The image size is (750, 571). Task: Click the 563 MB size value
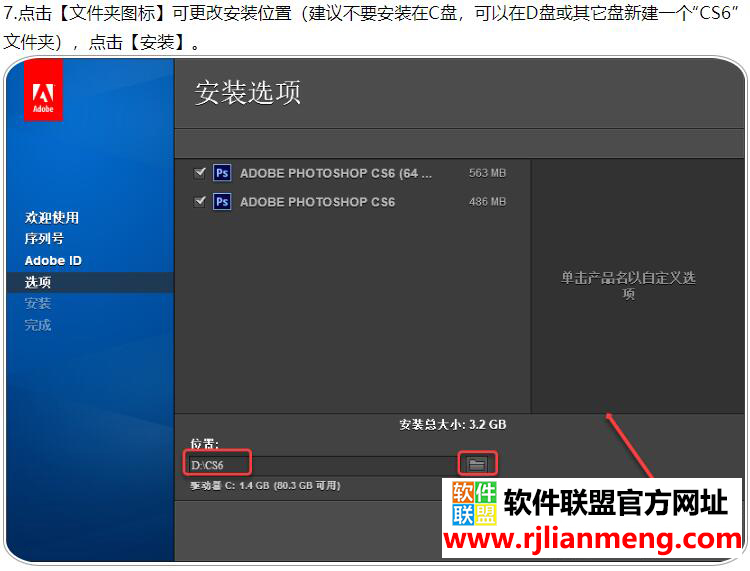click(x=487, y=173)
